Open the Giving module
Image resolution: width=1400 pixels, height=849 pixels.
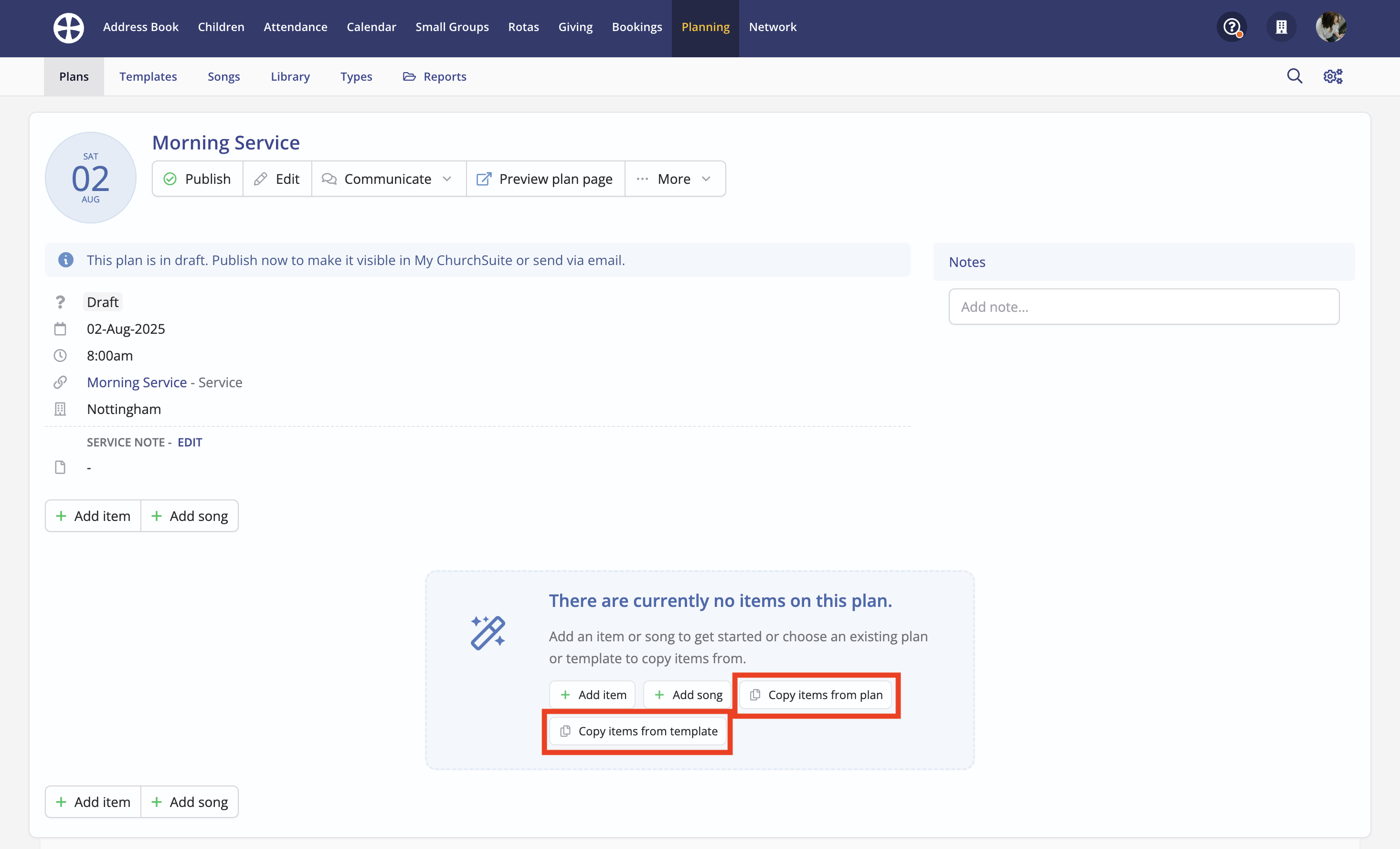pos(575,27)
